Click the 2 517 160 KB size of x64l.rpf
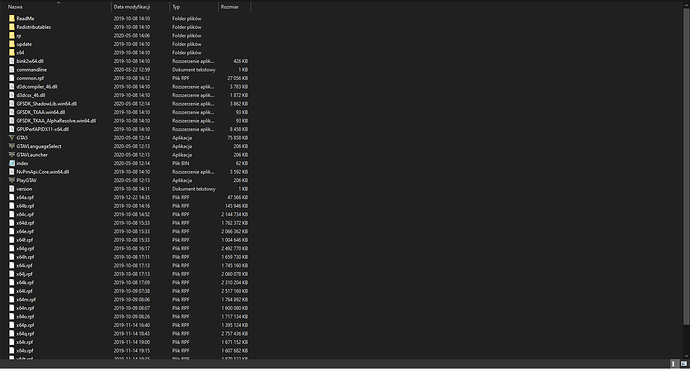 pos(235,291)
